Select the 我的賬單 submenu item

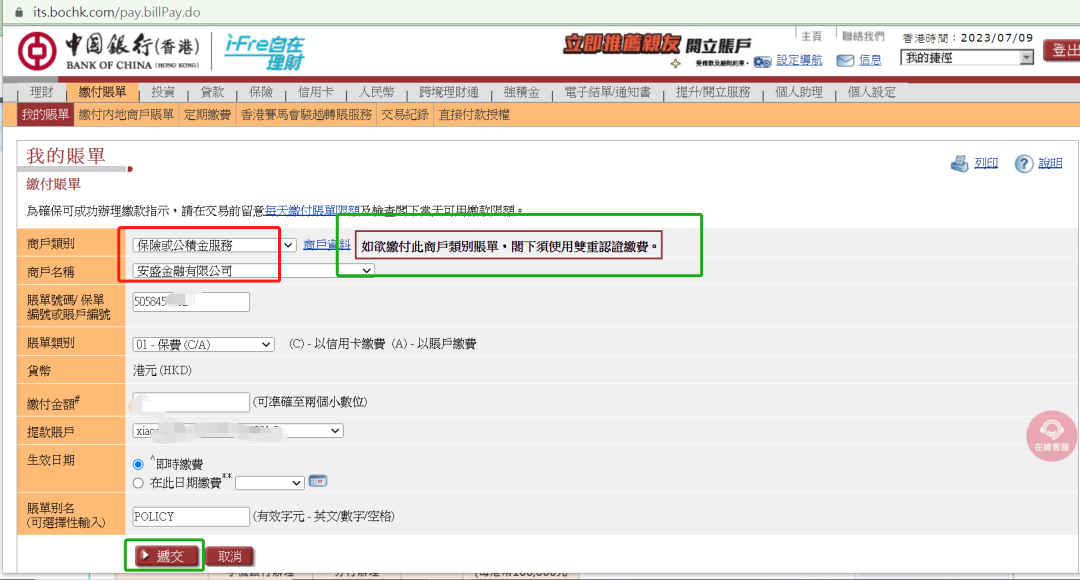tap(45, 114)
